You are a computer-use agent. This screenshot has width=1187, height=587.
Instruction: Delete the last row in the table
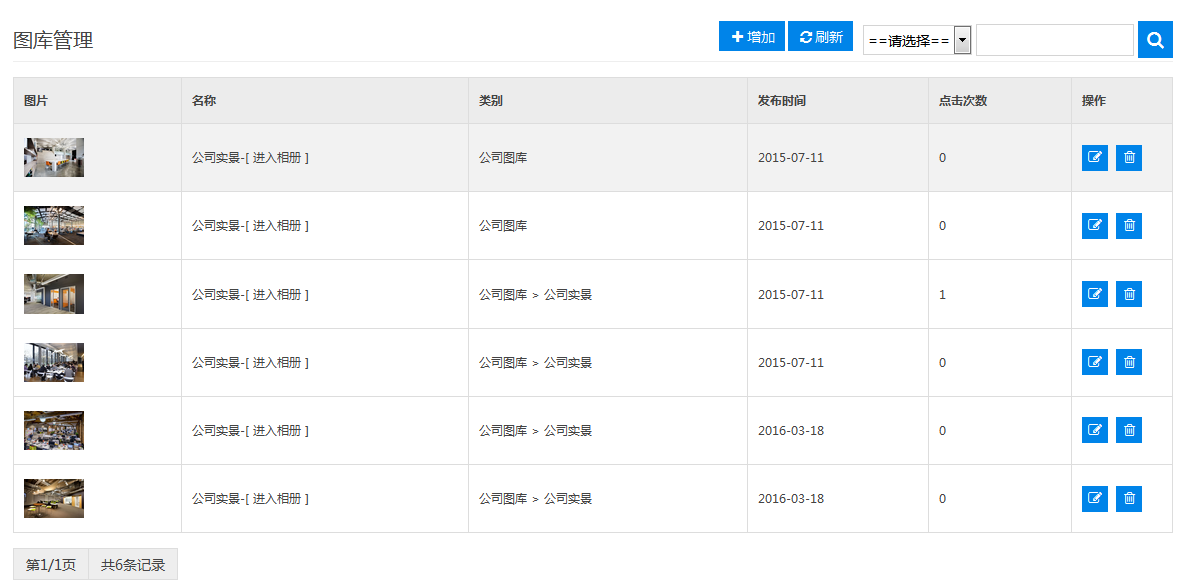(x=1129, y=498)
